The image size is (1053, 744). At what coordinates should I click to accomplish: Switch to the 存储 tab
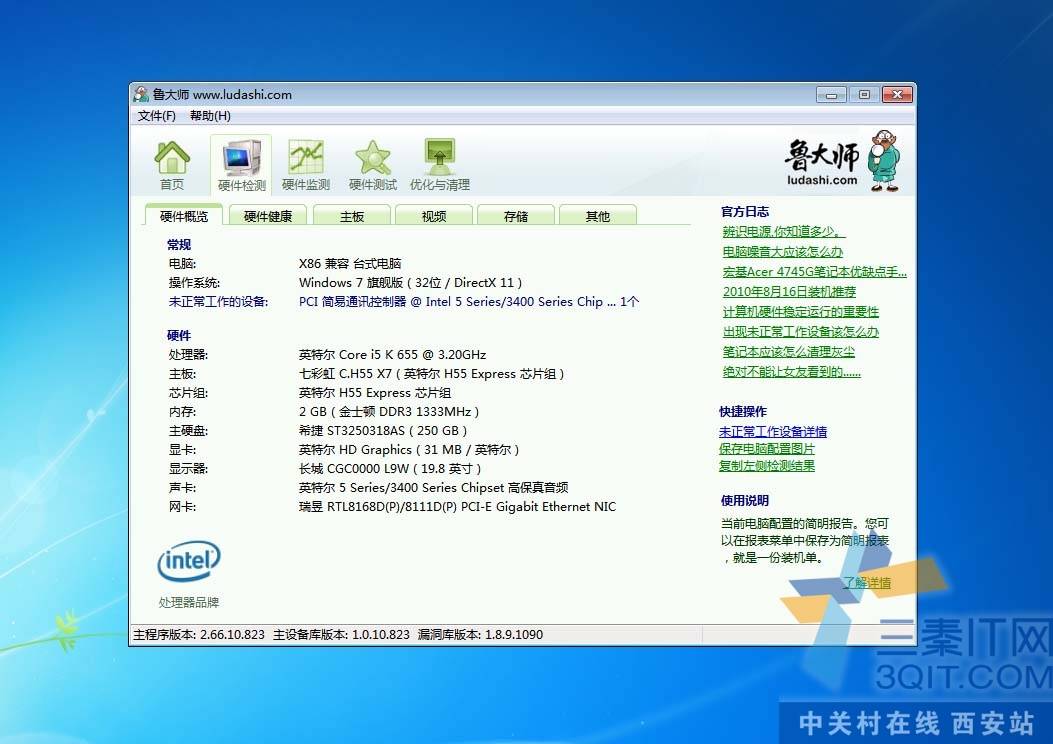pos(516,216)
